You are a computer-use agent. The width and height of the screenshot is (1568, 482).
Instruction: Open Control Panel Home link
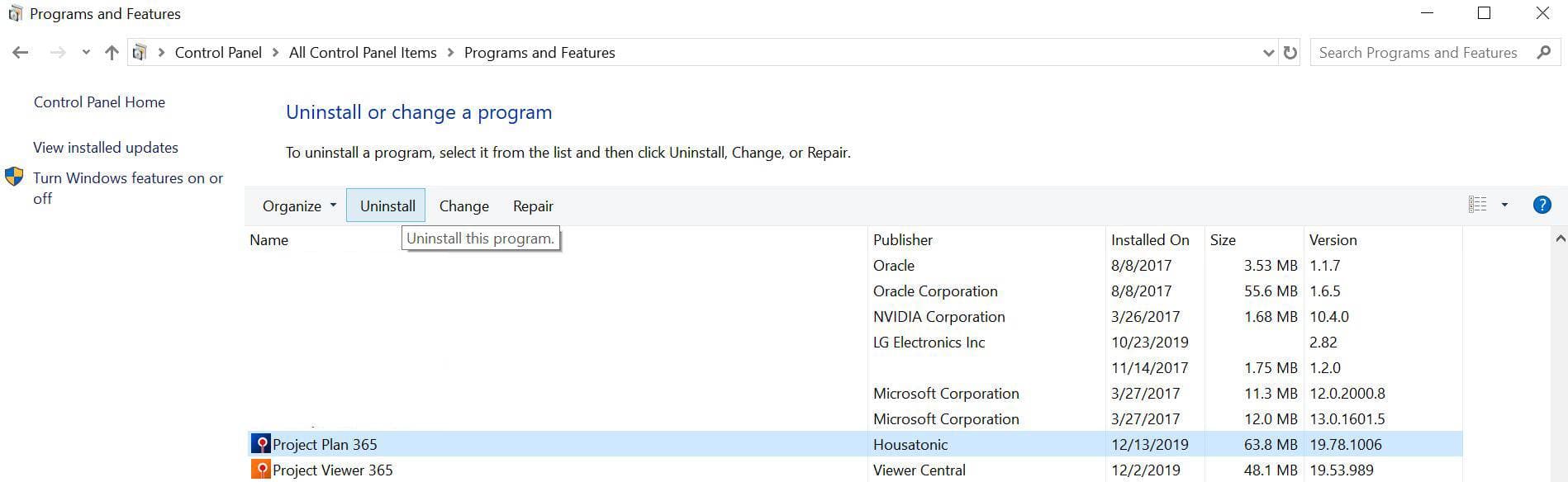99,102
